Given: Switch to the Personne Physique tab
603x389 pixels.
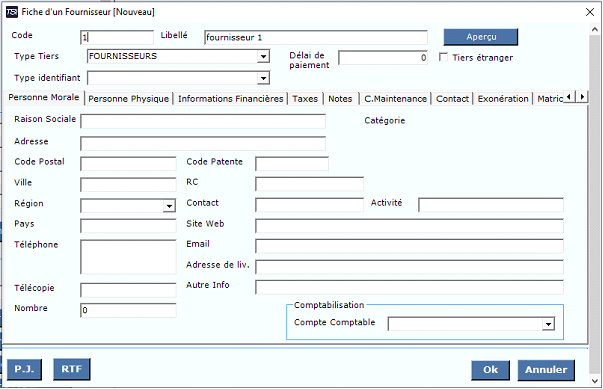Looking at the screenshot, I should [128, 99].
